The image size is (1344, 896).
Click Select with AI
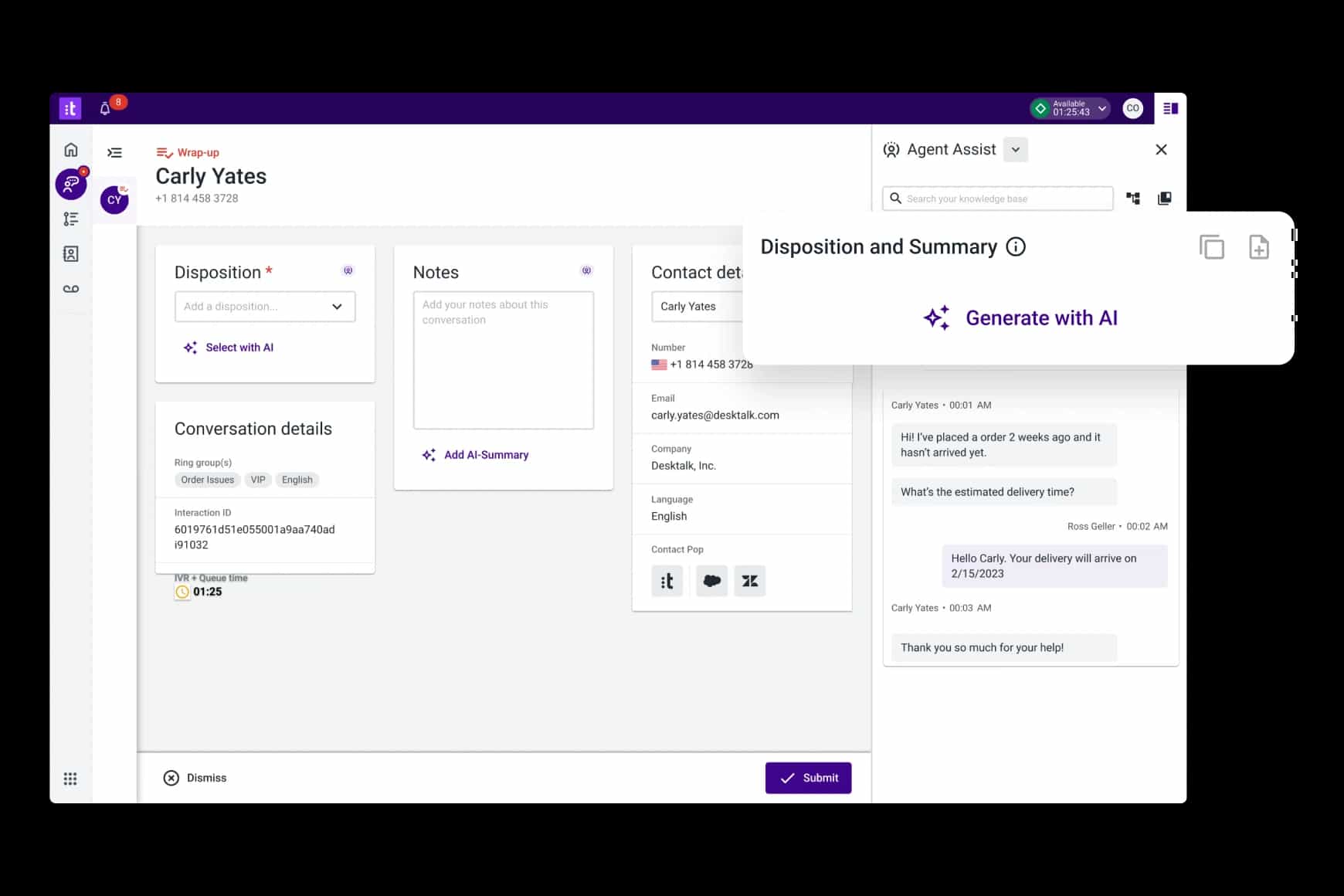click(229, 348)
